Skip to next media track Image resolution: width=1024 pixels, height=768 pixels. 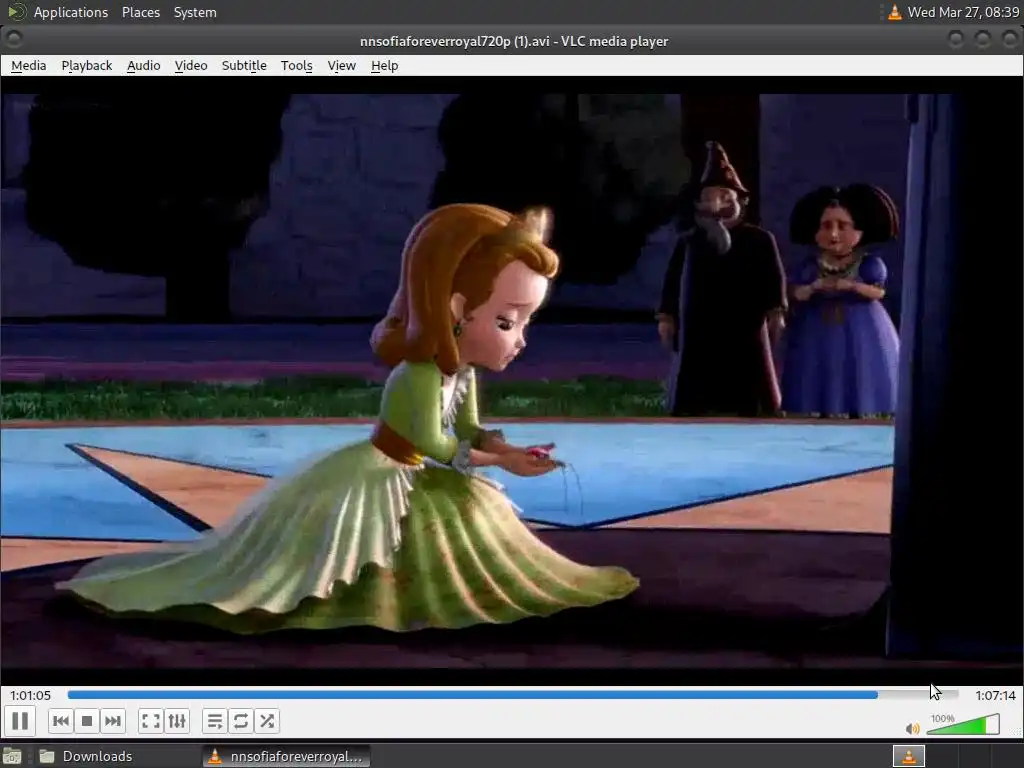tap(112, 721)
